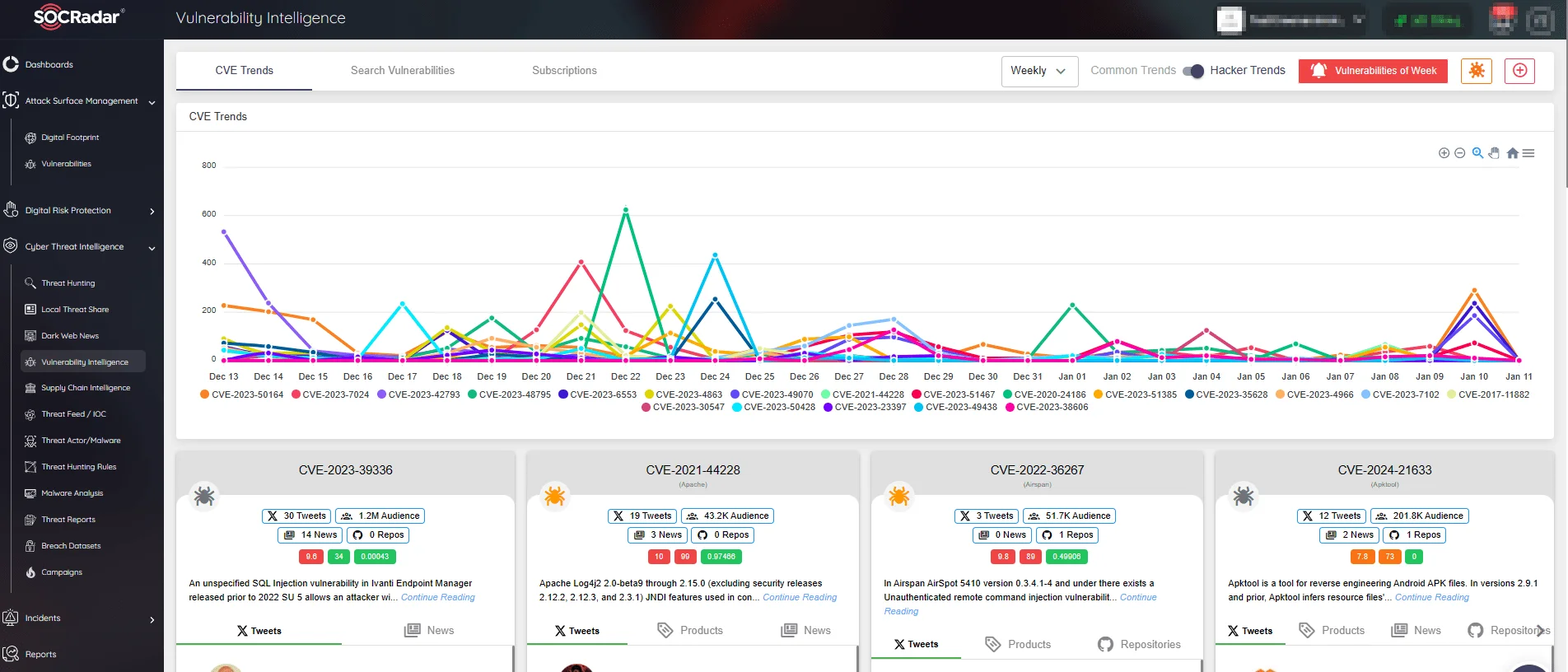Activate selection zoom magnifier on chart
The height and width of the screenshot is (672, 1568).
(x=1477, y=153)
